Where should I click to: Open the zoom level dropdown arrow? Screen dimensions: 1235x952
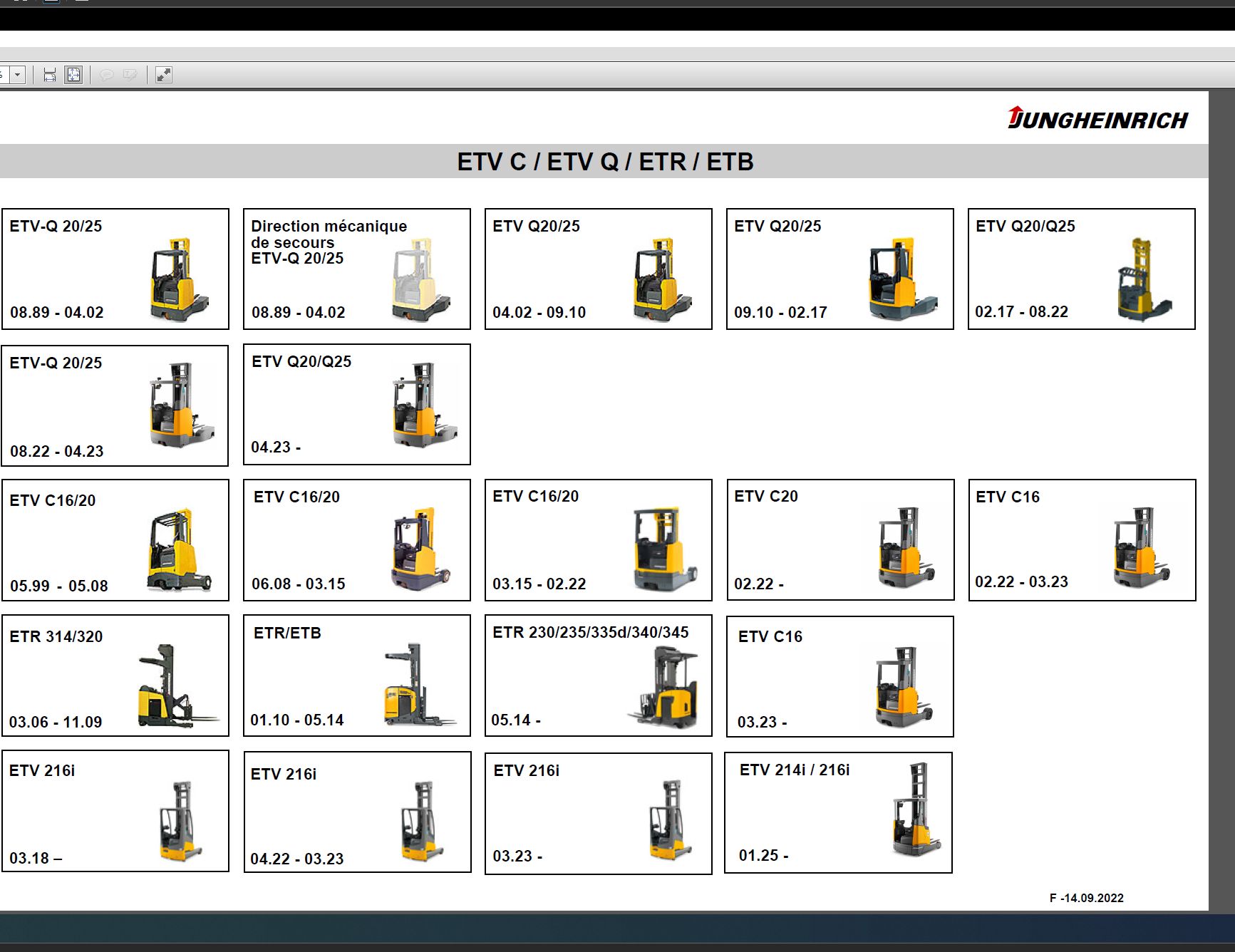(18, 74)
